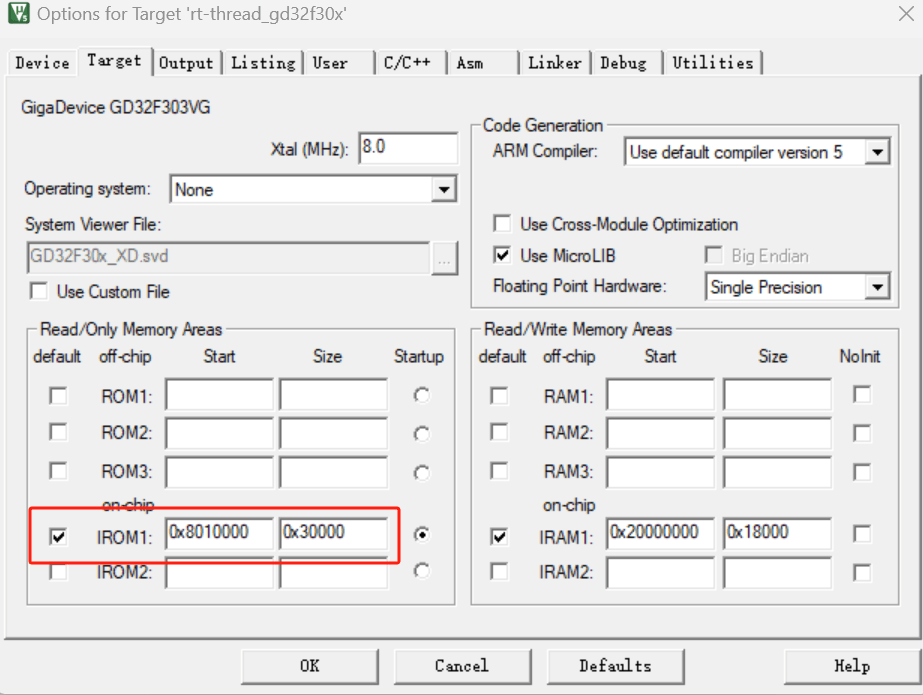Click the Xtal (MHz) input field
The height and width of the screenshot is (695, 923).
[x=407, y=148]
